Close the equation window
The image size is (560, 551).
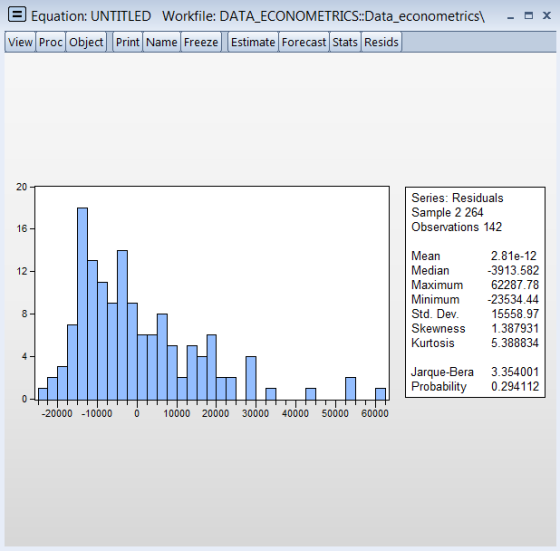click(x=547, y=15)
